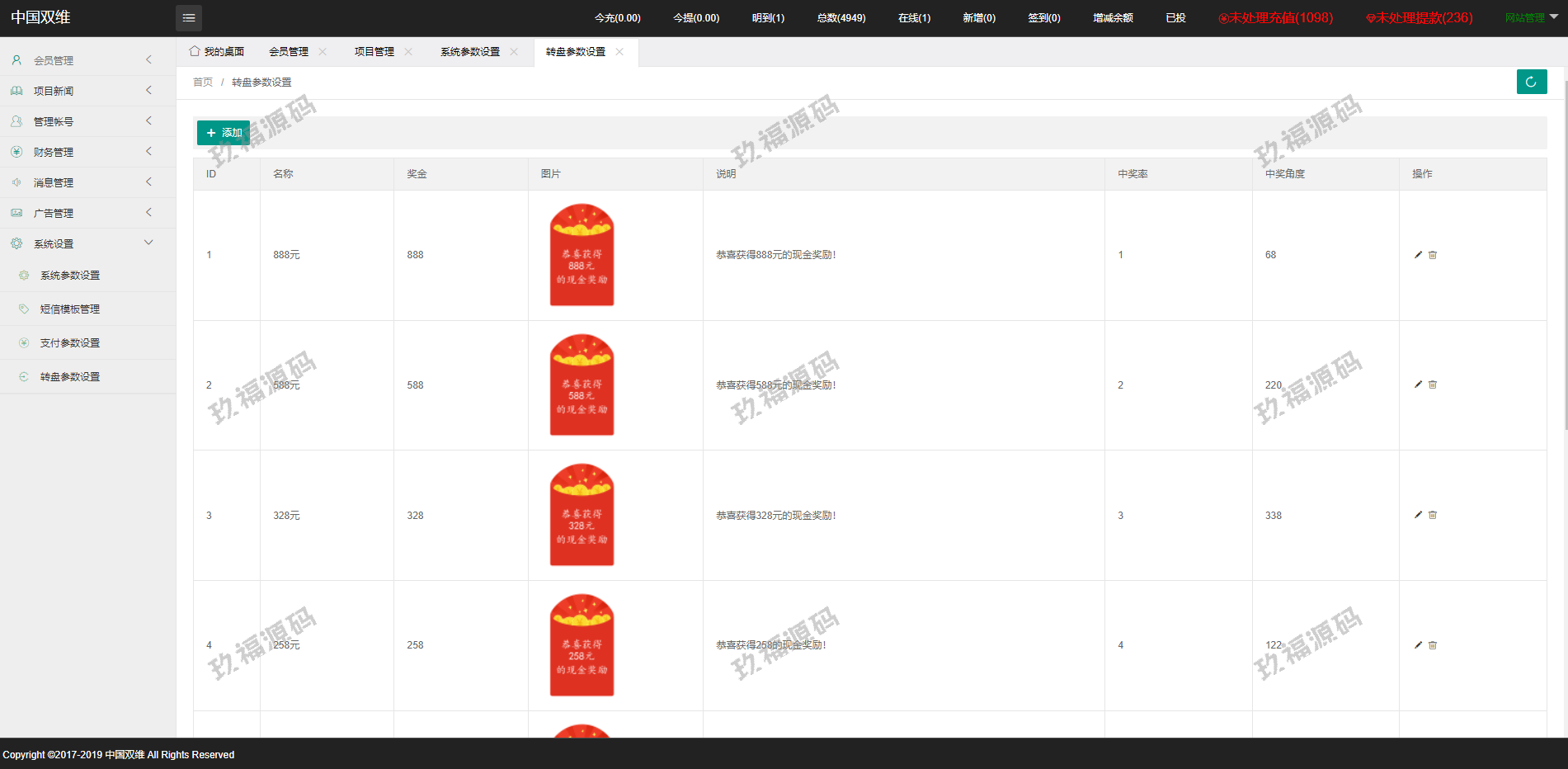This screenshot has height=769, width=1568.
Task: Click delete trash icon for 888元 row
Action: [x=1433, y=255]
